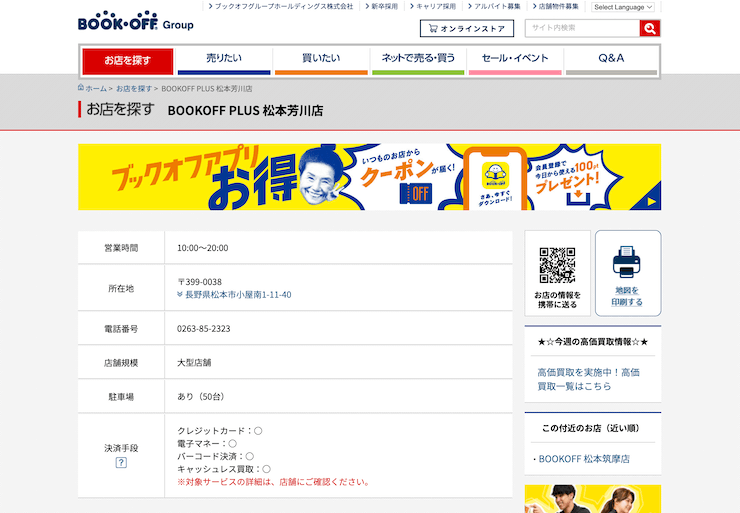The width and height of the screenshot is (740, 513).
Task: Click the arrow icon beside the address link
Action: click(x=180, y=294)
